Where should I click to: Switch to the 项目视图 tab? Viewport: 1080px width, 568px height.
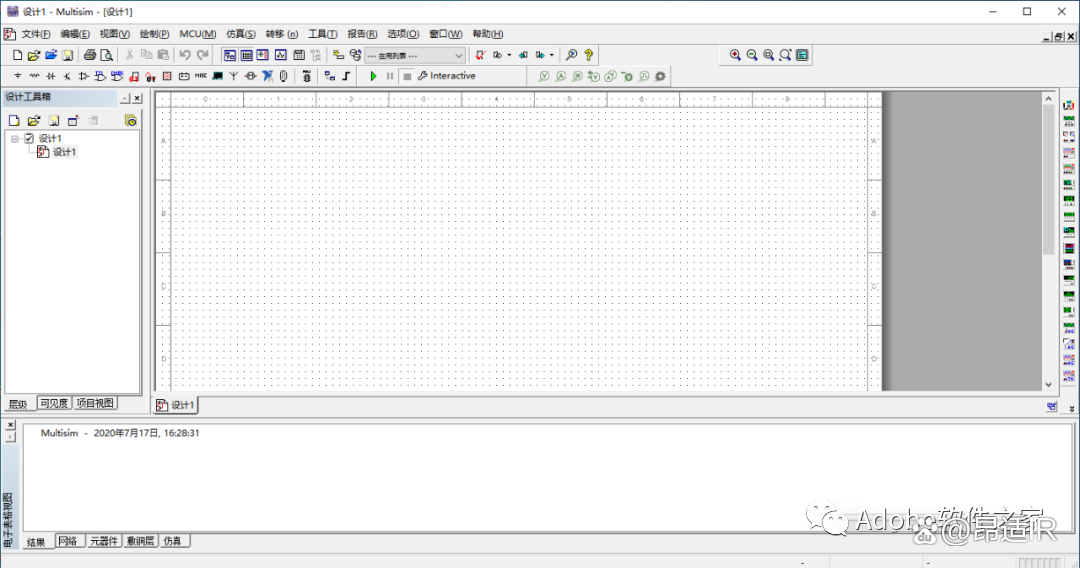tap(95, 403)
